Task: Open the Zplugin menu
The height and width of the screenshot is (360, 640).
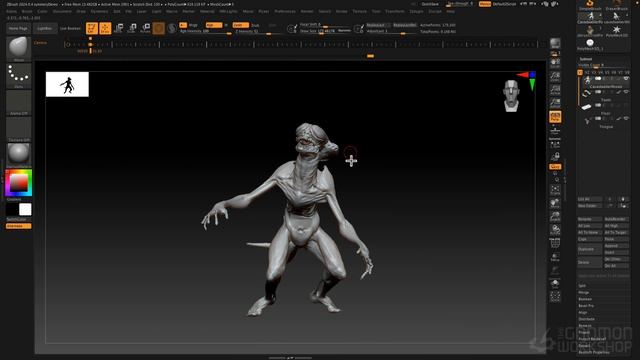Action: 416,11
